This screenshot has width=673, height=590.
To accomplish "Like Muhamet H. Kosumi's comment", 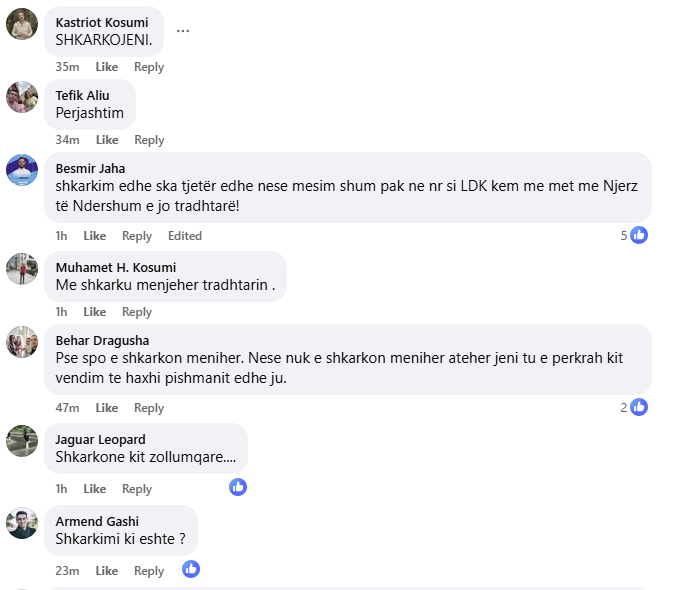I will (x=95, y=312).
